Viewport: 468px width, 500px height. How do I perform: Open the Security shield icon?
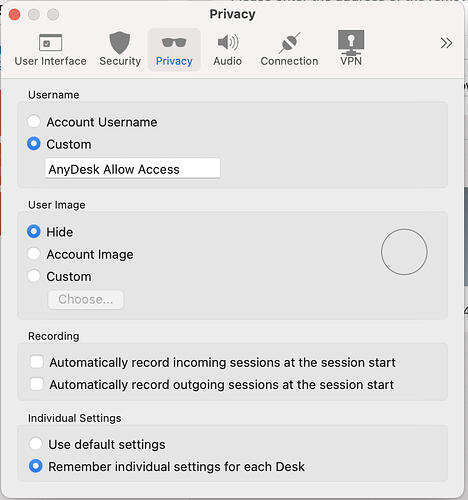[x=120, y=43]
